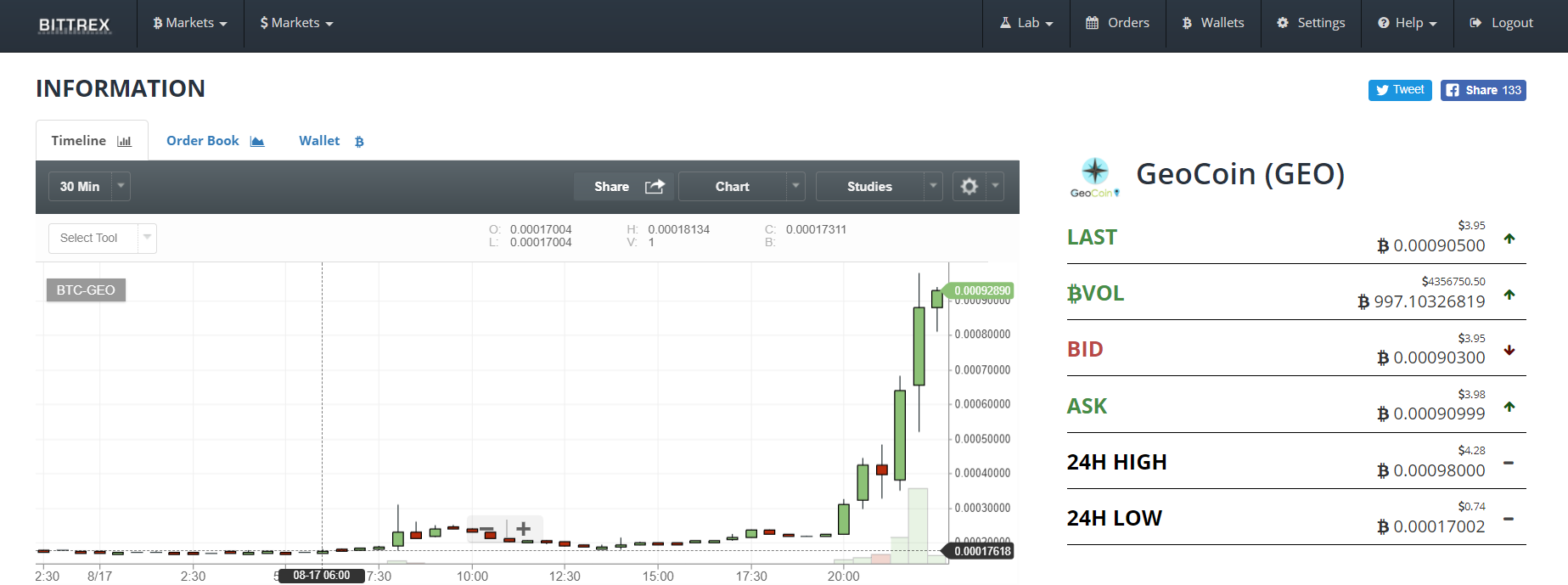Click the 20:00 time axis label

[x=843, y=576]
